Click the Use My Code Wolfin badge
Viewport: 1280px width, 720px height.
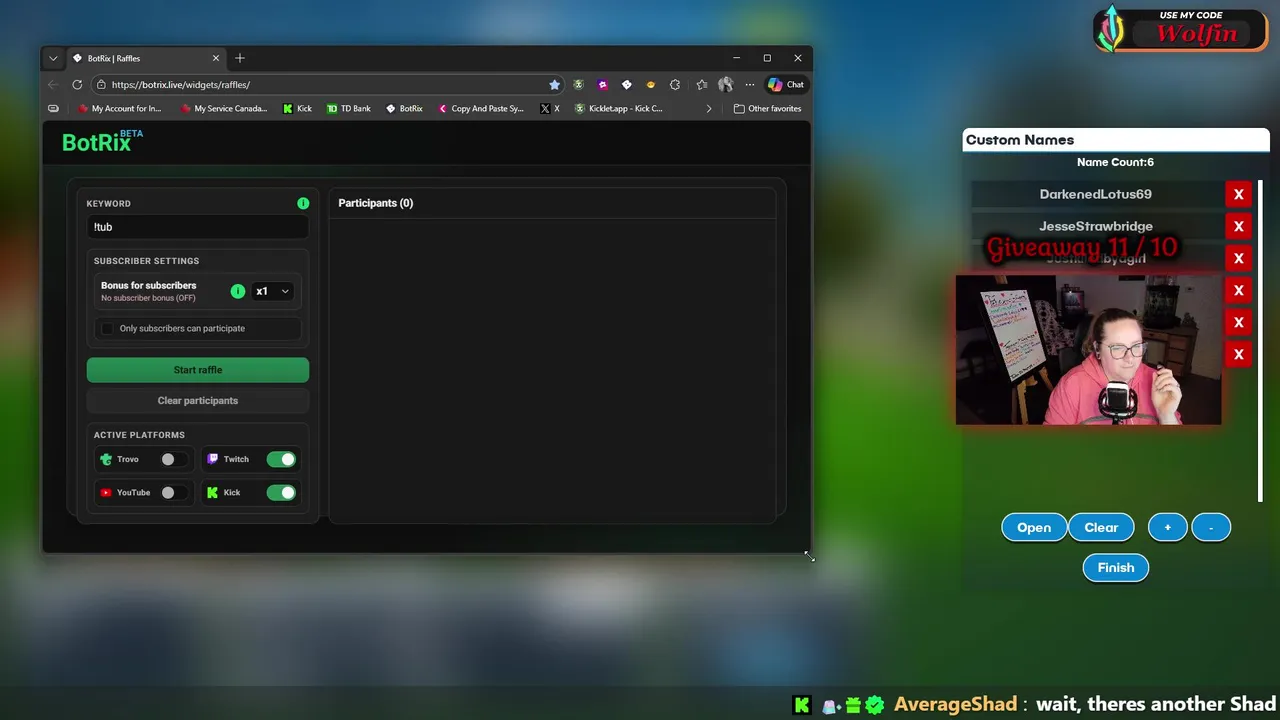[x=1180, y=30]
